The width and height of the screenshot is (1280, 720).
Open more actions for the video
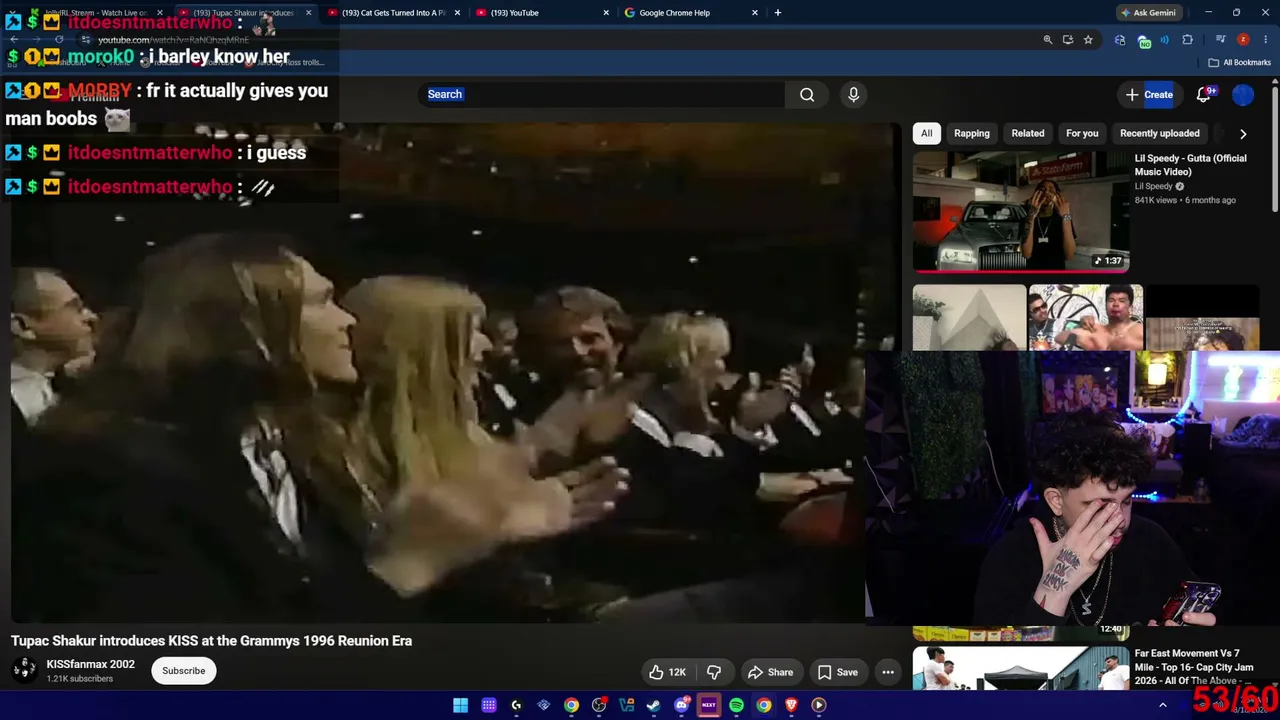(888, 672)
